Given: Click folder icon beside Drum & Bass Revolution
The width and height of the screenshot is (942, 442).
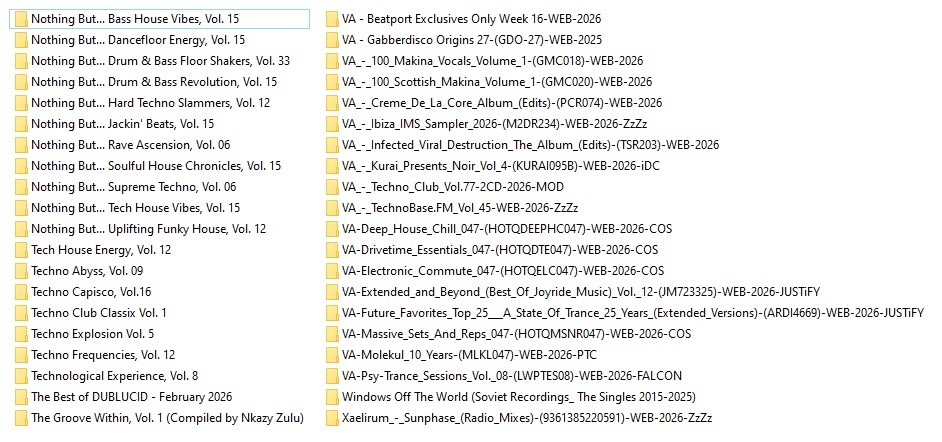Looking at the screenshot, I should (x=21, y=82).
